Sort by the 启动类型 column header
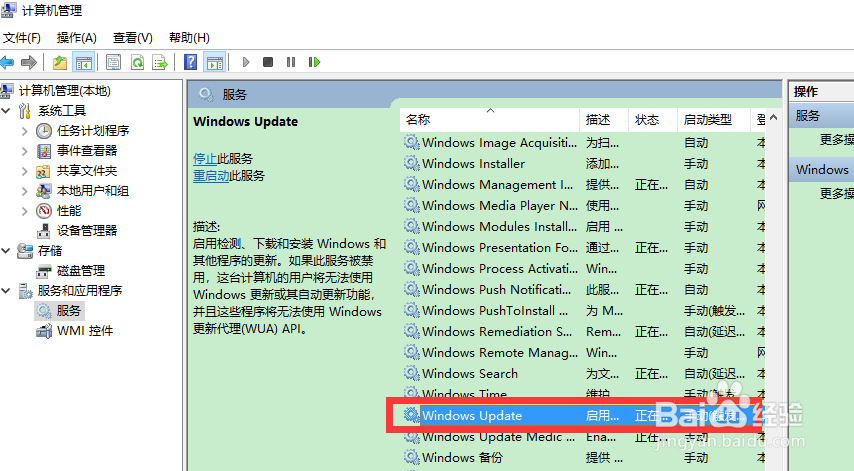The height and width of the screenshot is (471, 854). pos(714,120)
